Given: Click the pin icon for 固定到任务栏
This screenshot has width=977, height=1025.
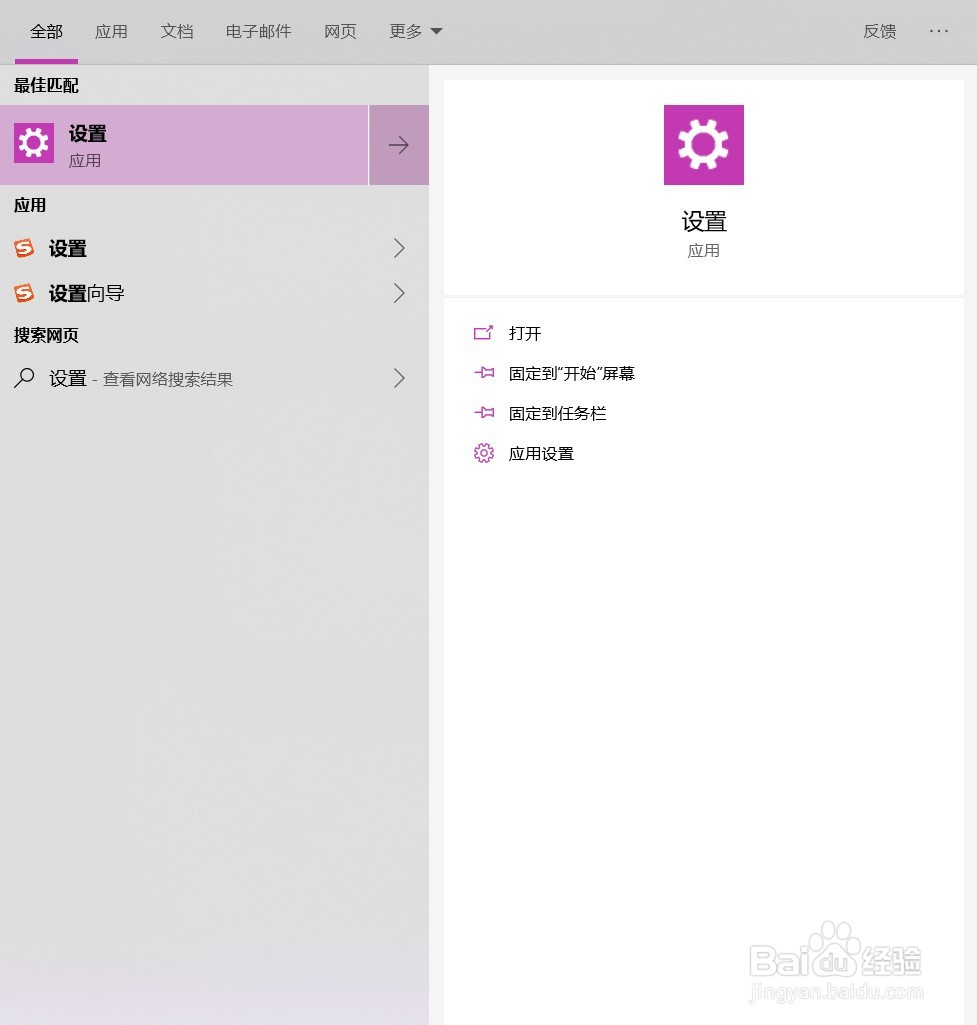Looking at the screenshot, I should point(484,413).
